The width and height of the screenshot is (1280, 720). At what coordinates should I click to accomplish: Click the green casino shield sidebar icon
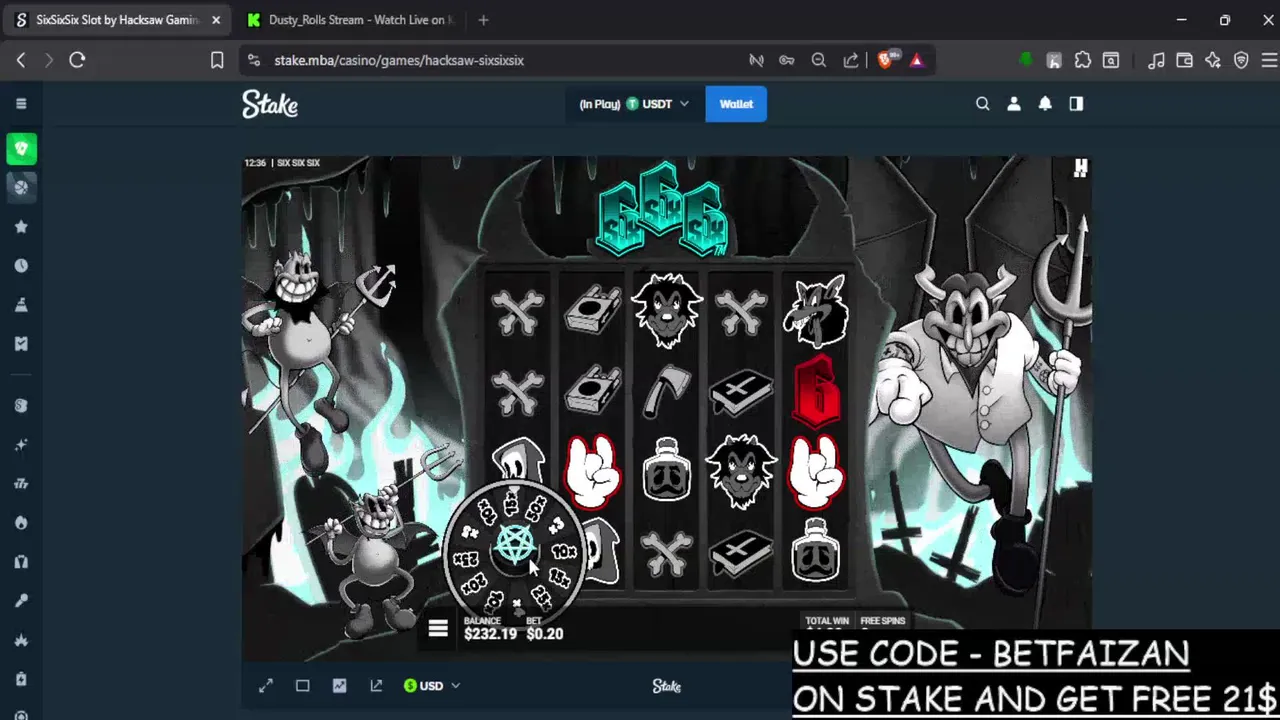coord(21,149)
